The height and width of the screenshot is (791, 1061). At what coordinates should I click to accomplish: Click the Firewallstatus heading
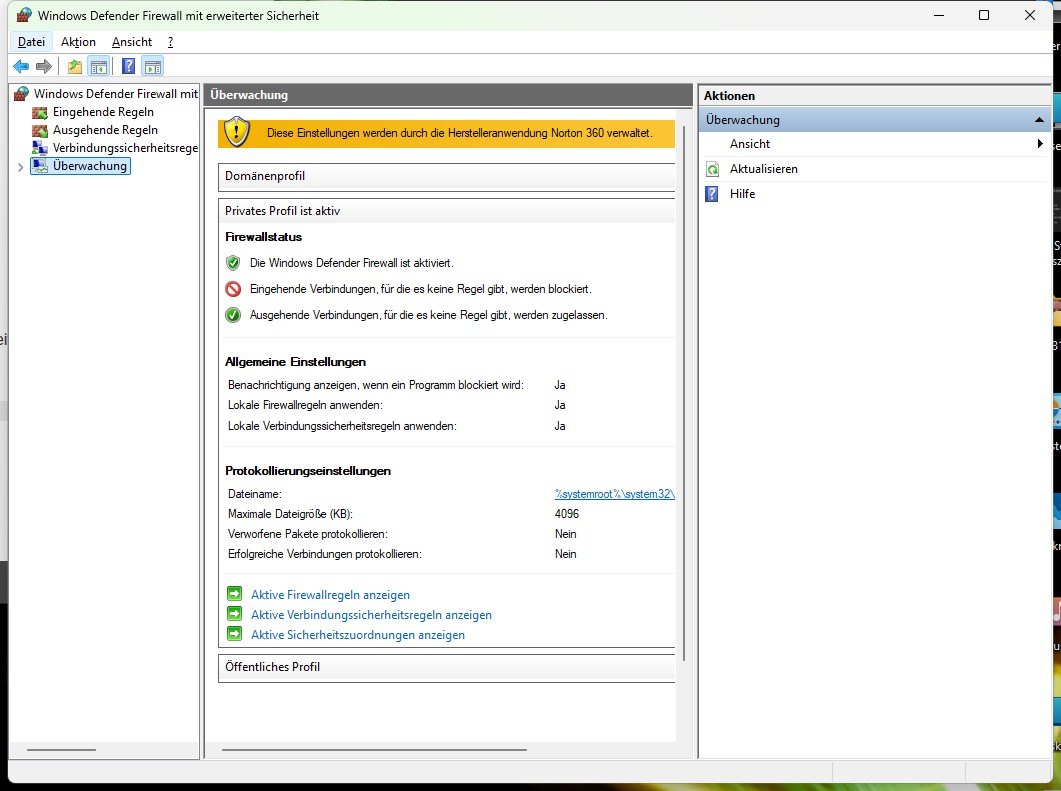(263, 237)
